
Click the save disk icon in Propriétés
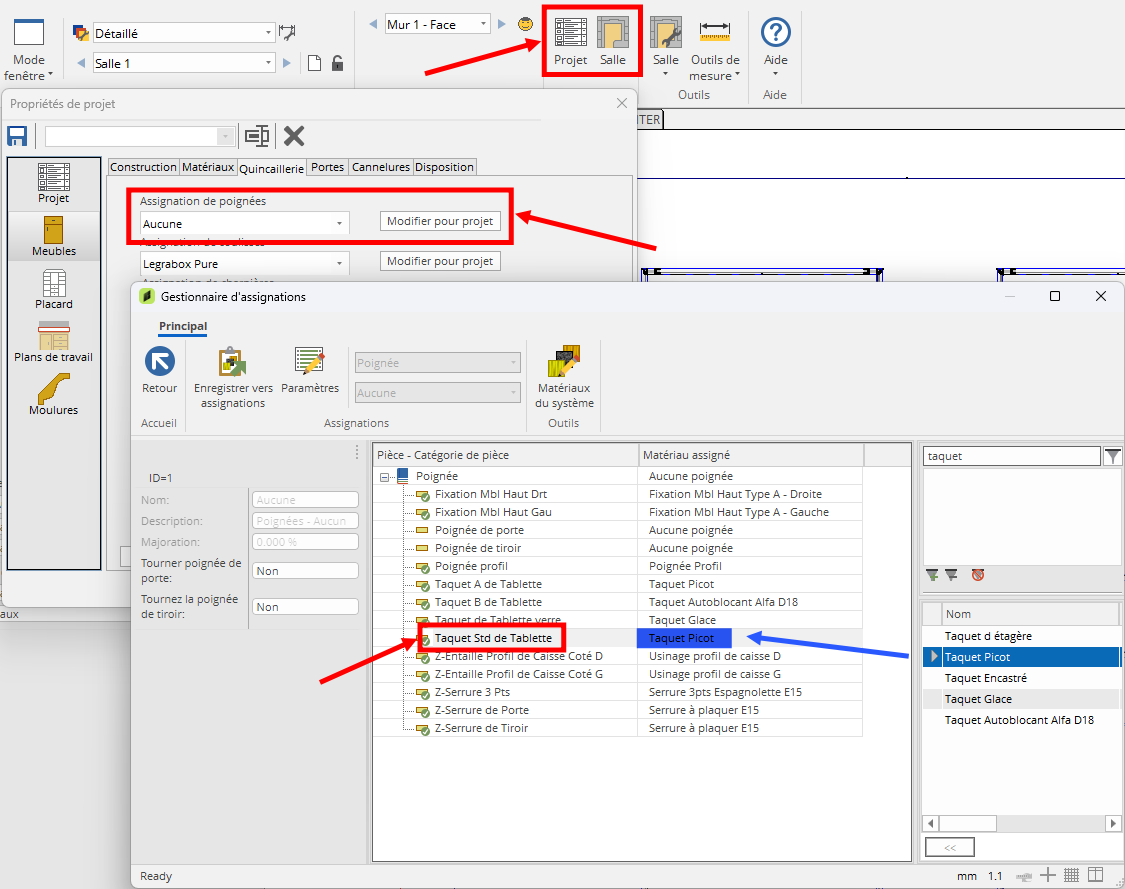tap(17, 136)
